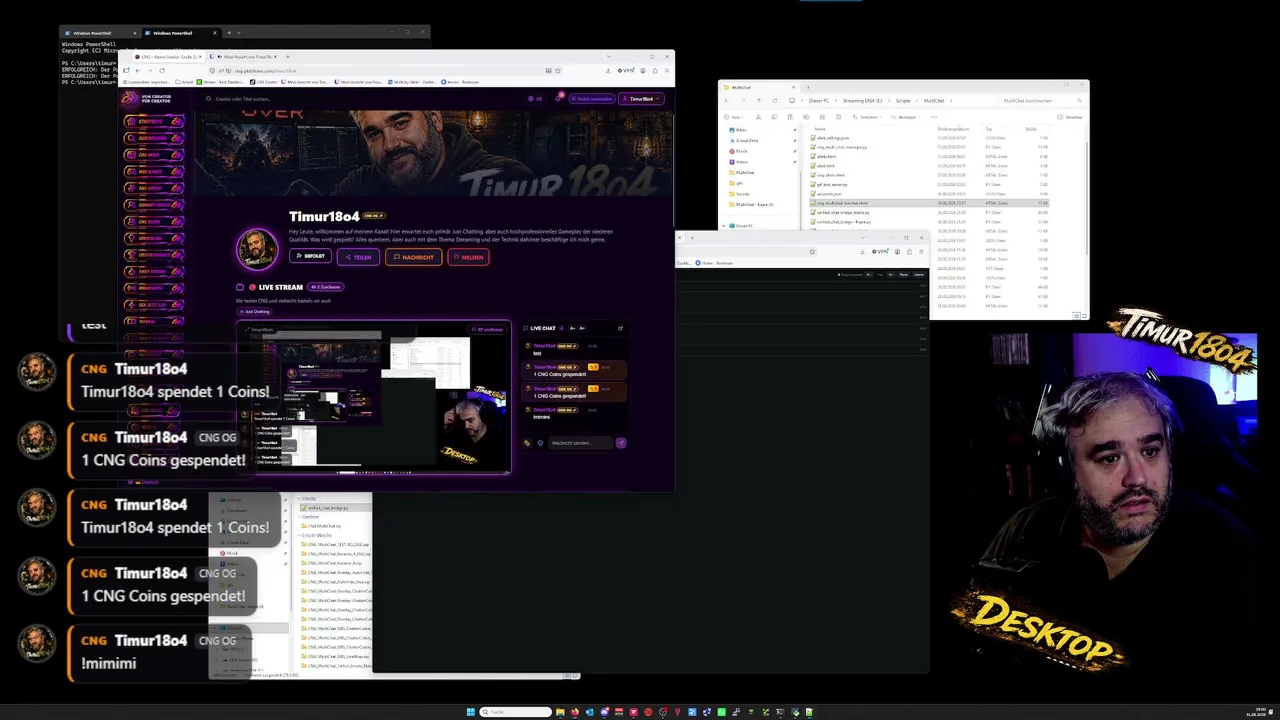The image size is (1280, 720).
Task: Send the chat message with the purple arrow
Action: 620,443
